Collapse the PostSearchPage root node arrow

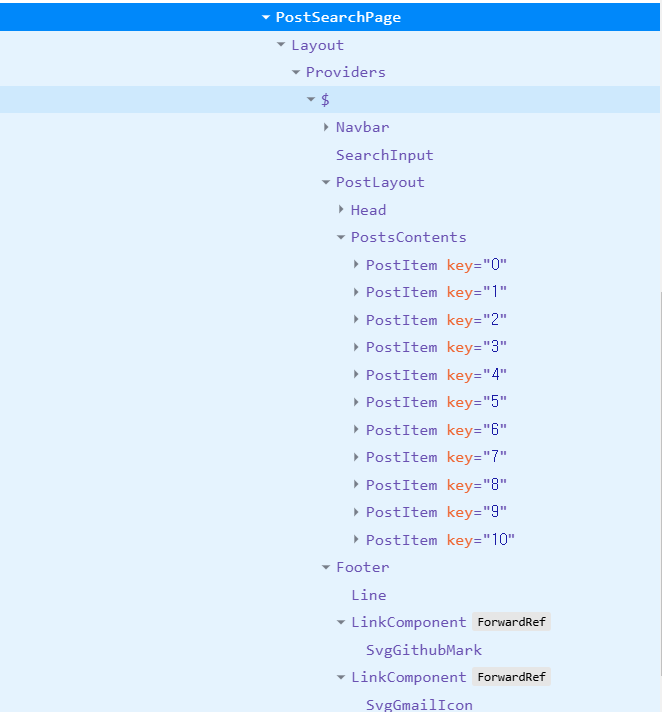266,17
